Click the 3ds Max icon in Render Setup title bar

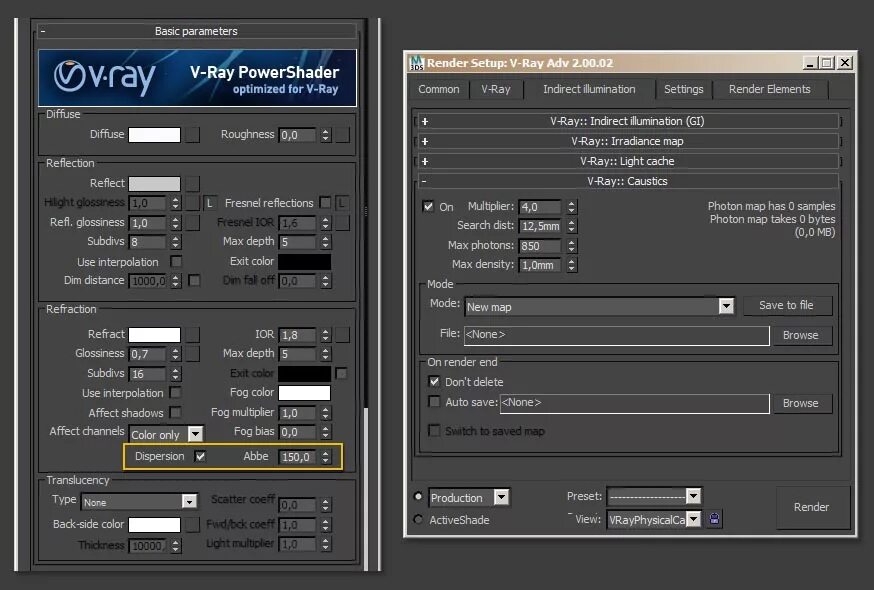click(416, 62)
